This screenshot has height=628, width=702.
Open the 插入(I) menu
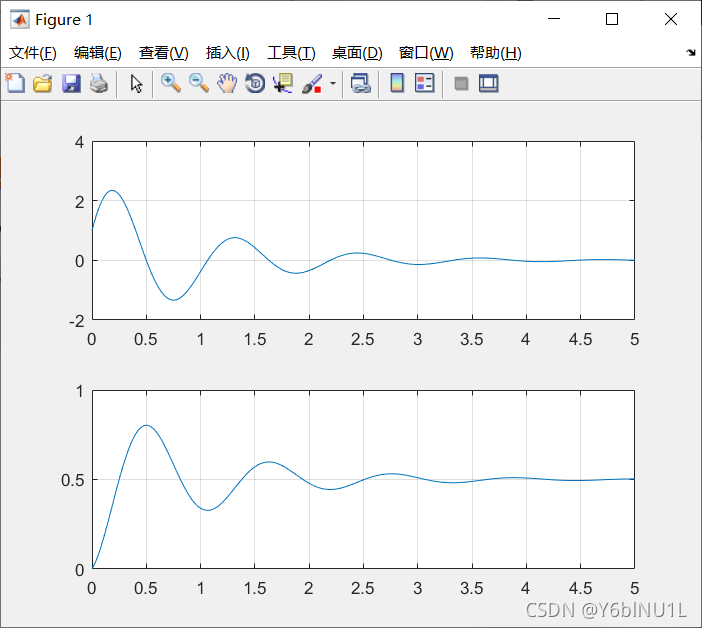coord(227,53)
